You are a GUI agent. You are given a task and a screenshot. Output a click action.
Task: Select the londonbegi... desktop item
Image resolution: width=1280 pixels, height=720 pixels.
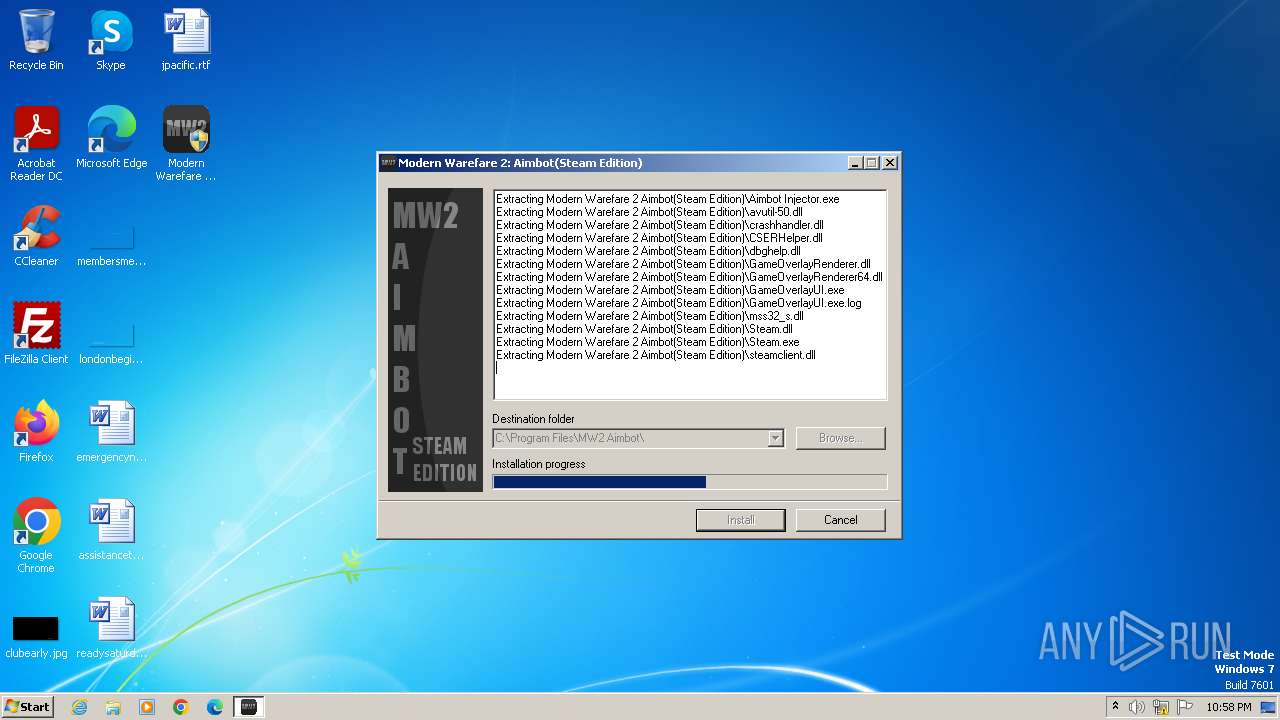(111, 340)
